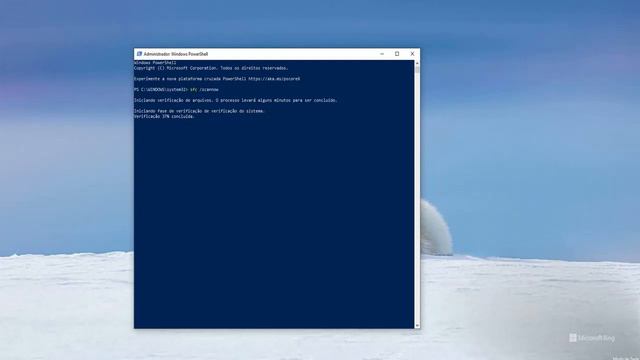Minimize the Administrador: Windows PowerShell window

(x=382, y=54)
